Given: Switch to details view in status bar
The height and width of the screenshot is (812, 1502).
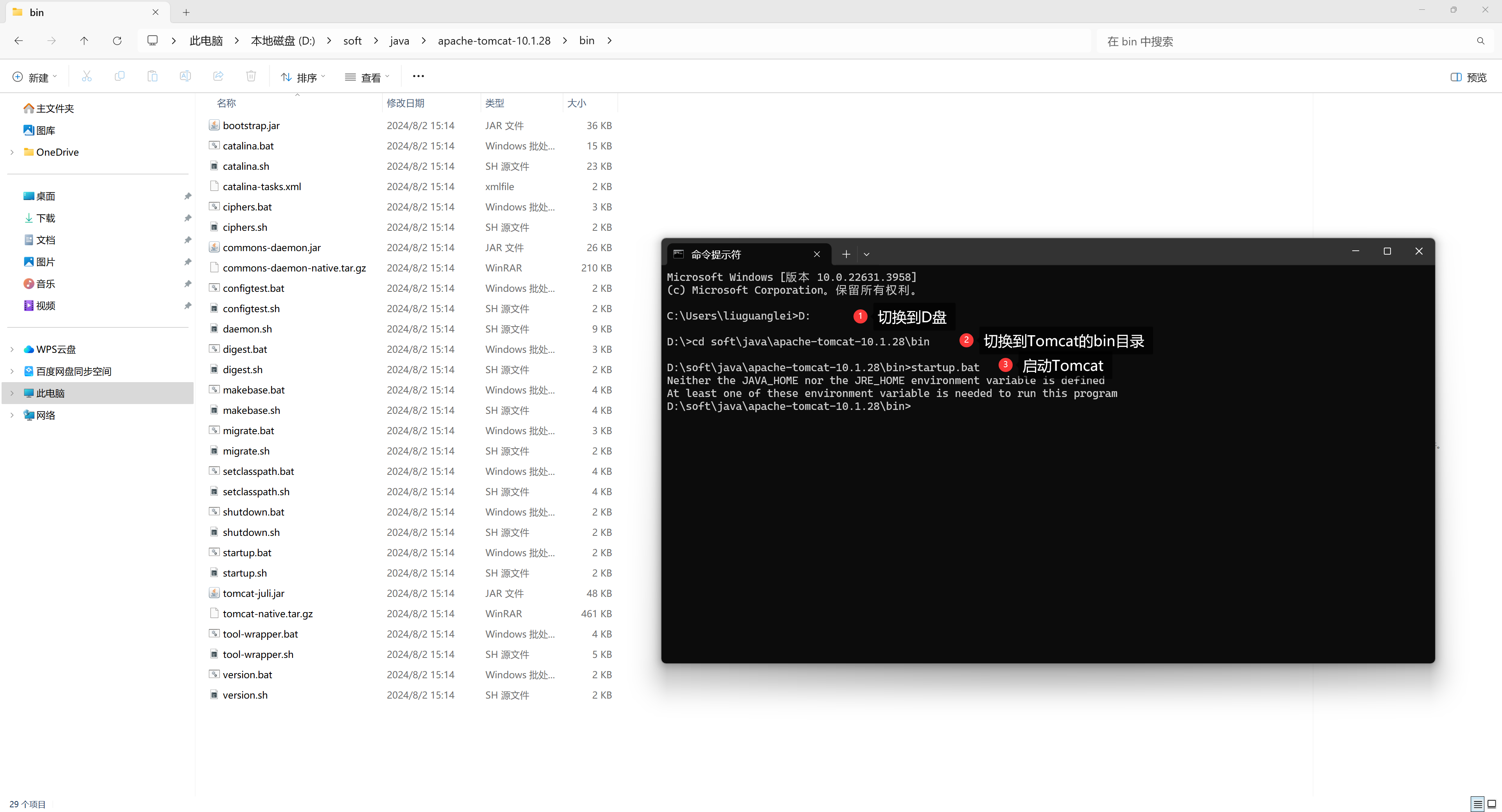Looking at the screenshot, I should 1477,804.
